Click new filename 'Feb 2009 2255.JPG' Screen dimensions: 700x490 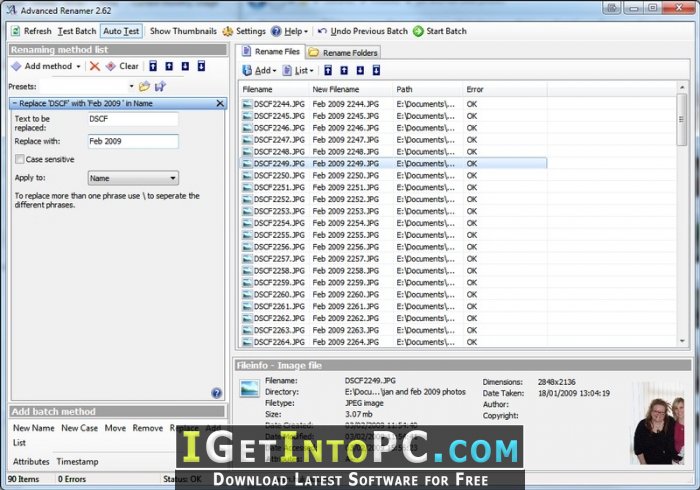pos(346,235)
